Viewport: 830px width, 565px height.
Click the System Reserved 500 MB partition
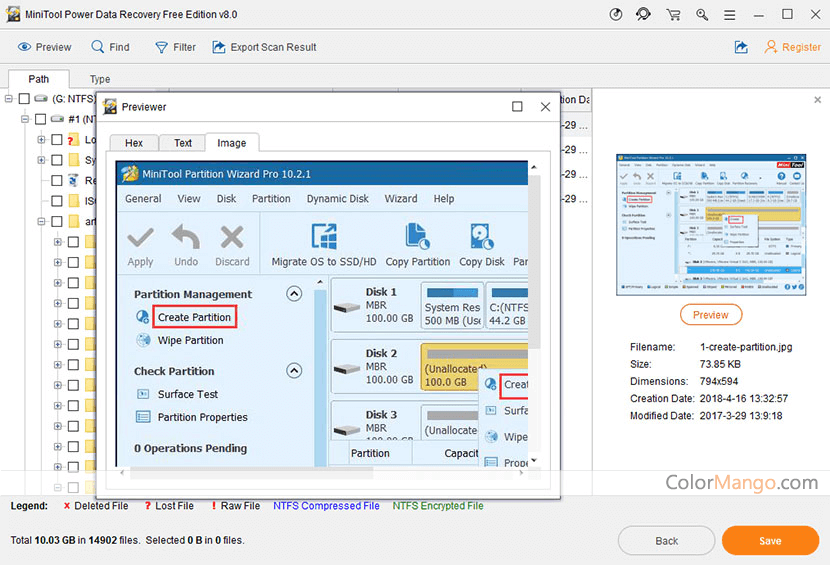[453, 305]
